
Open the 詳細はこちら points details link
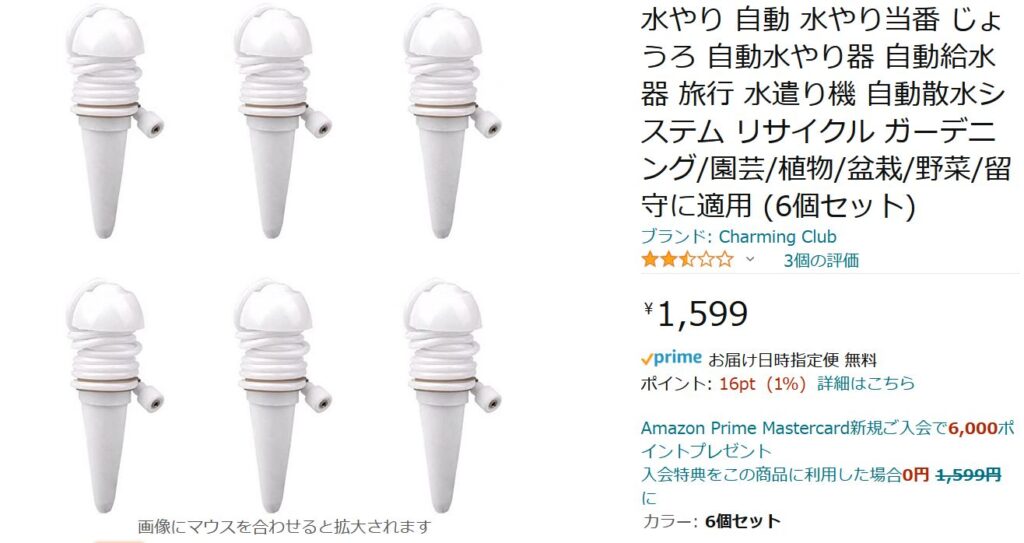[x=866, y=384]
